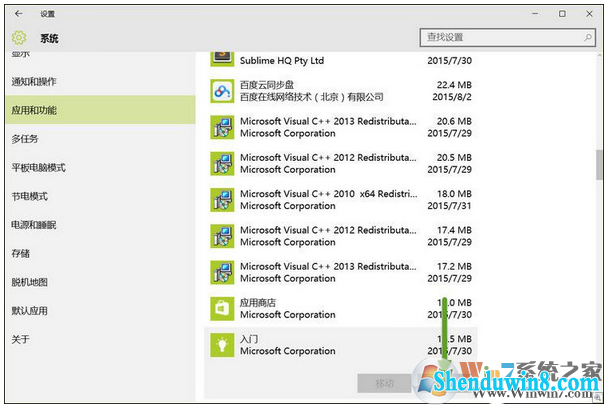Viewport: 609px width, 407px height.
Task: Click the Visual C++ 2012 icon sized 20.5 MB
Action: tap(222, 163)
